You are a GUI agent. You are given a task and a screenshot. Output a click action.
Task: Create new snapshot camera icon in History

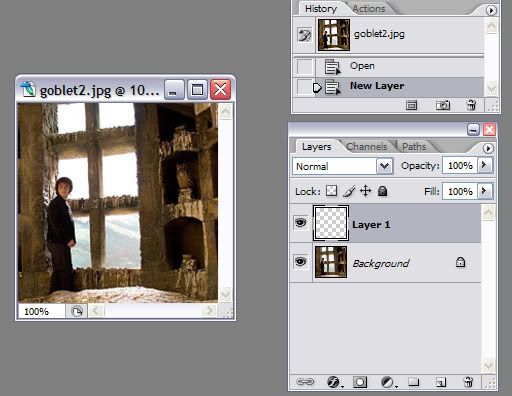click(x=443, y=105)
